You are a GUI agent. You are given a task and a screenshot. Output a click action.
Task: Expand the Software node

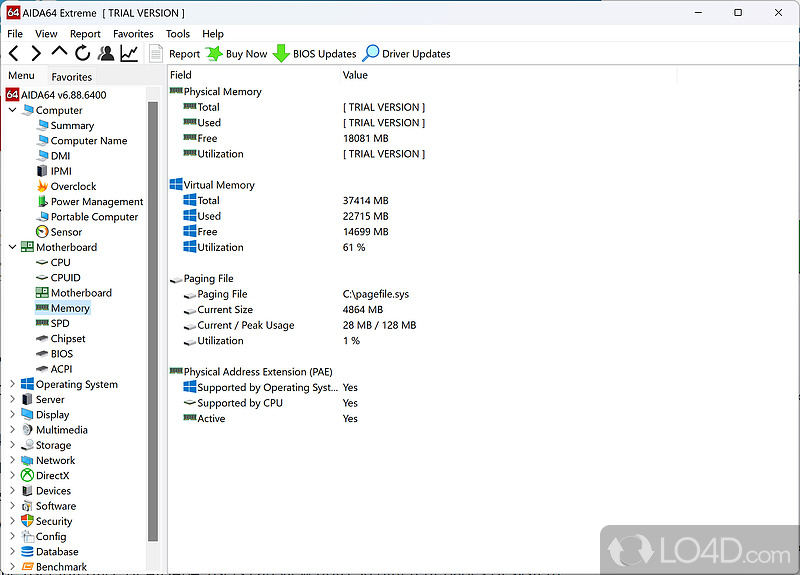[13, 506]
